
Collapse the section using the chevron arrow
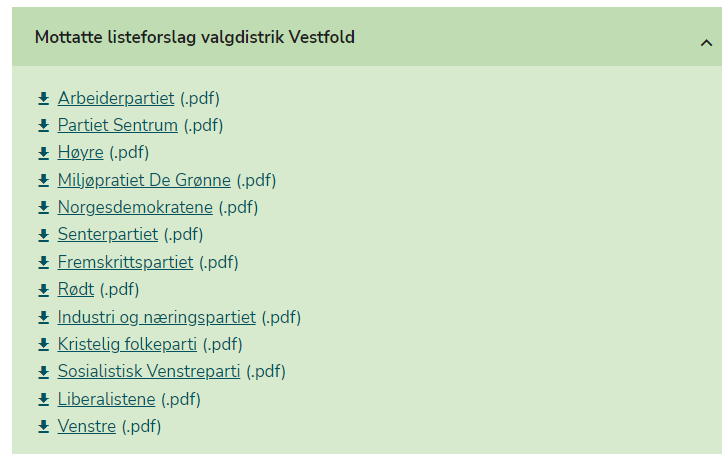click(x=706, y=43)
